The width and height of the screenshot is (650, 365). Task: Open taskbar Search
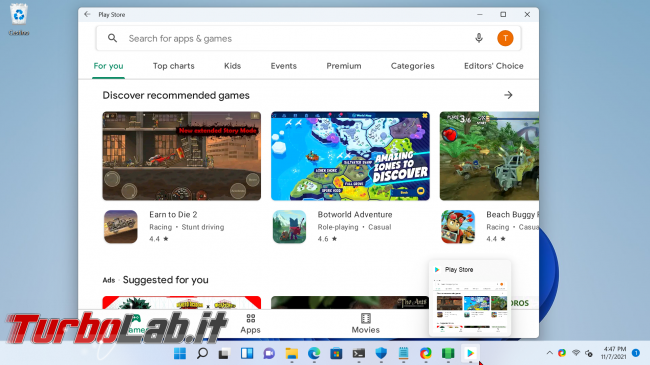click(202, 353)
